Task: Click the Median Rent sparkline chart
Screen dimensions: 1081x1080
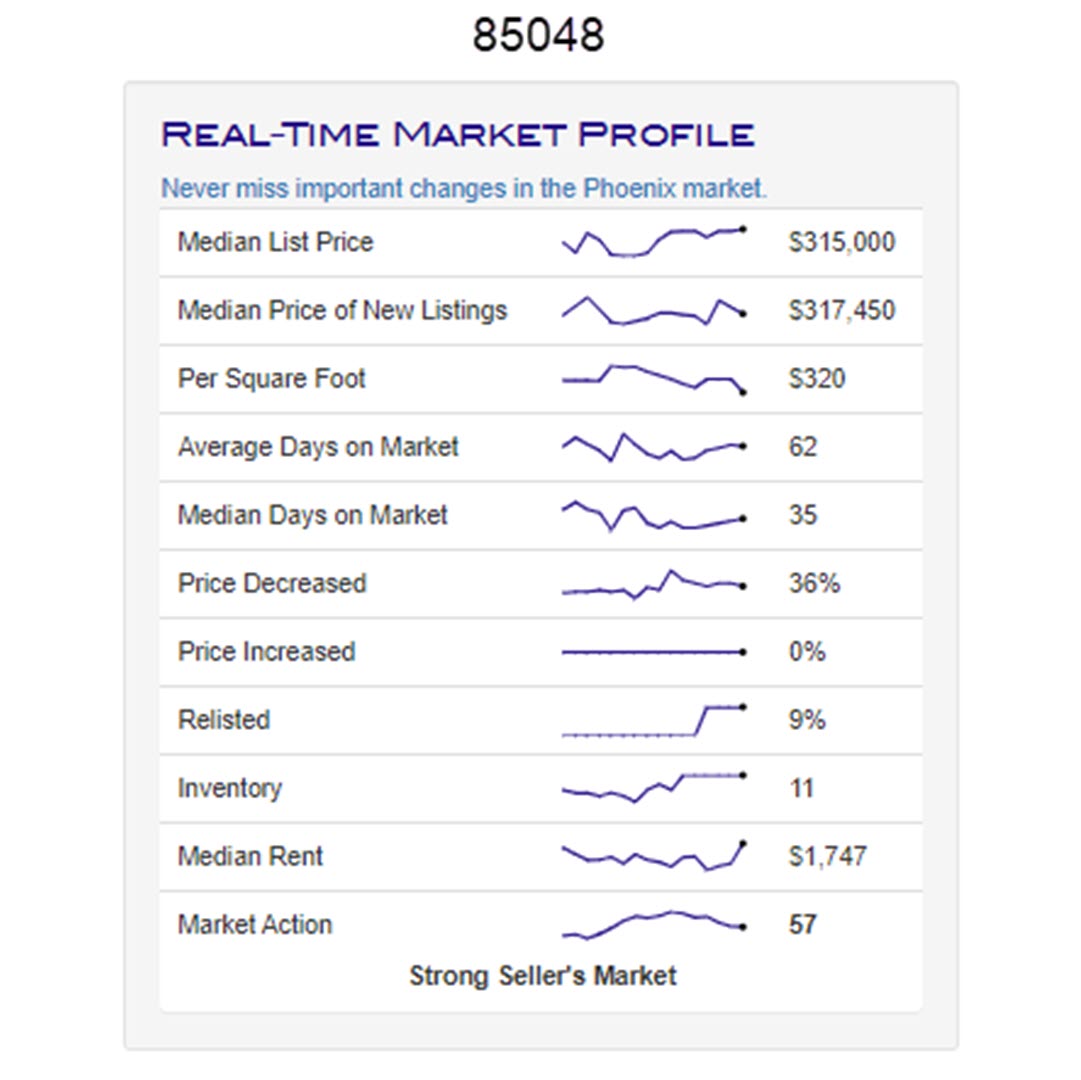Action: tap(653, 857)
